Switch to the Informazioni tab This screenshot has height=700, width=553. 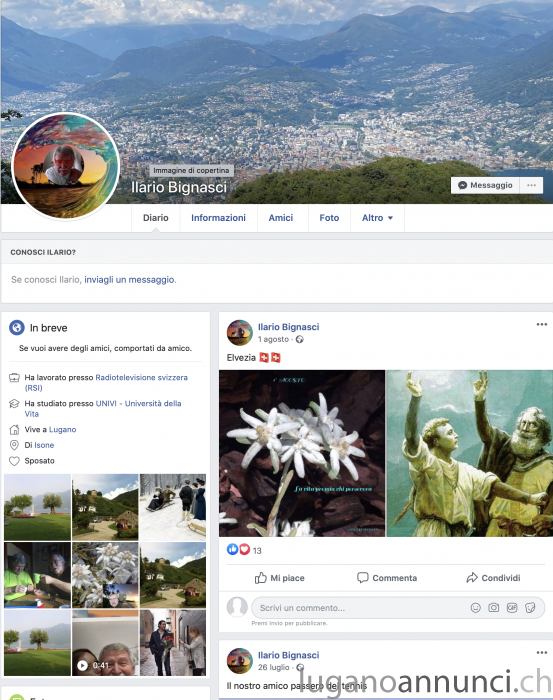pos(218,218)
